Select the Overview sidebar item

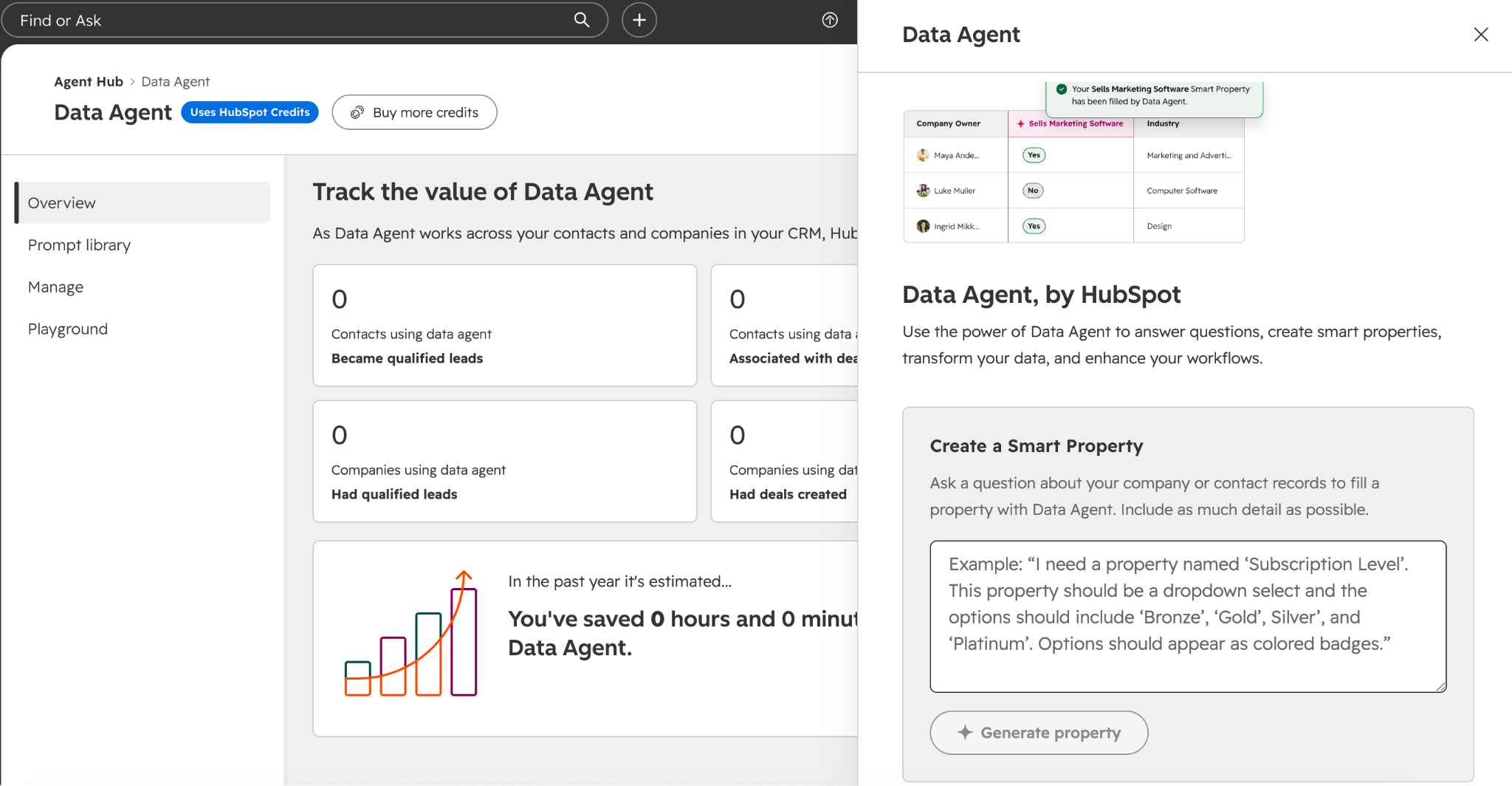142,203
